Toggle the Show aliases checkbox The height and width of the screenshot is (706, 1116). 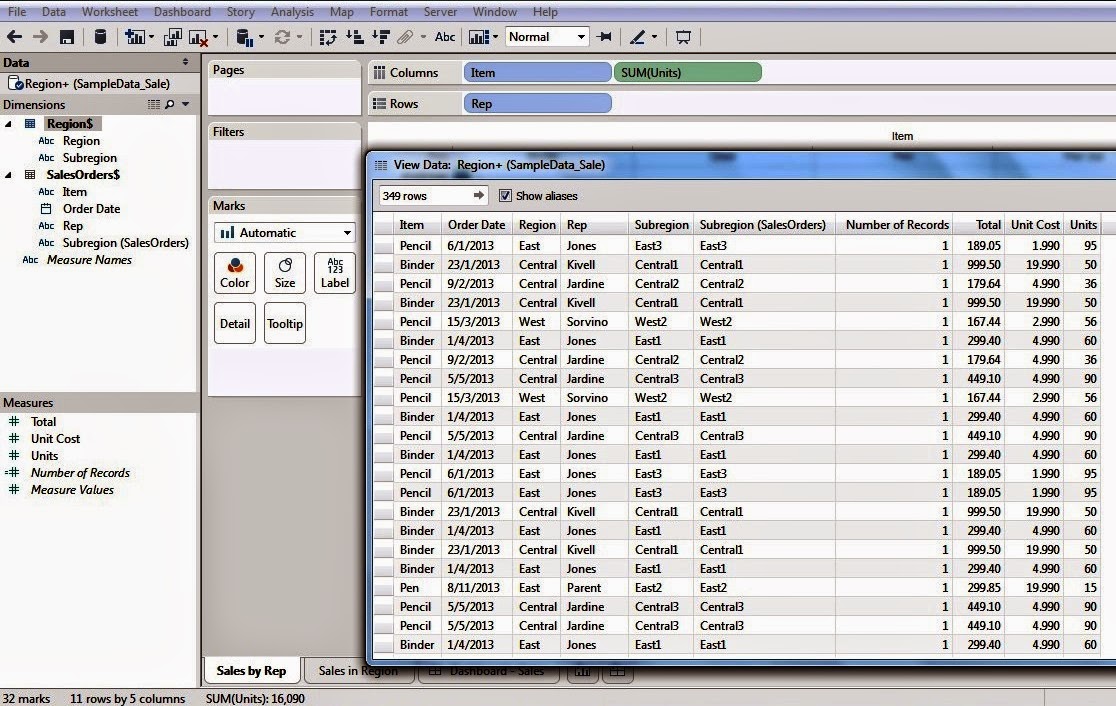pyautogui.click(x=505, y=196)
